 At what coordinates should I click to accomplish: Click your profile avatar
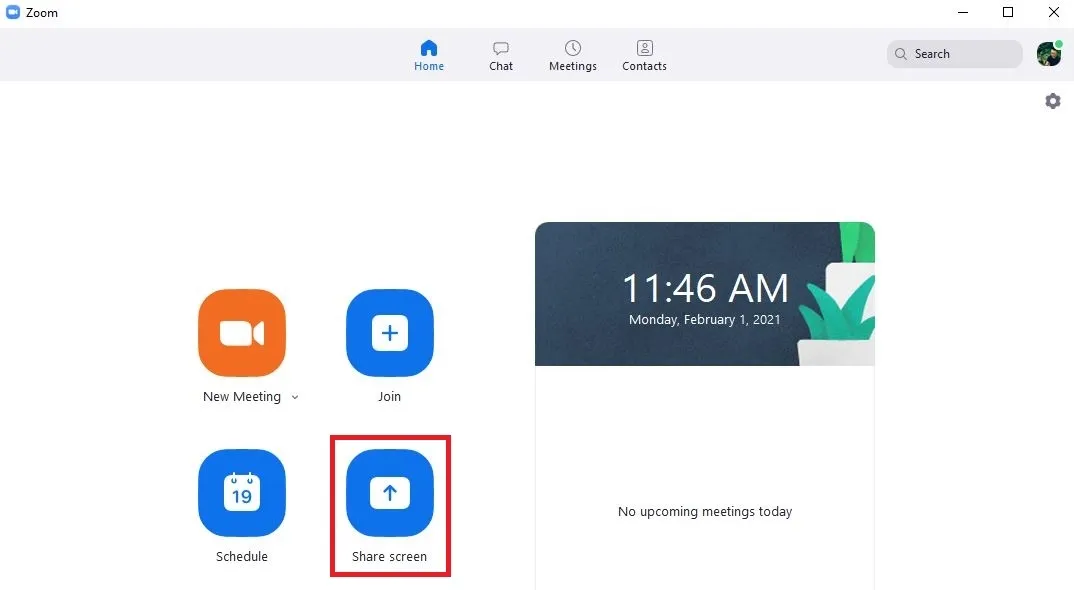tap(1048, 53)
